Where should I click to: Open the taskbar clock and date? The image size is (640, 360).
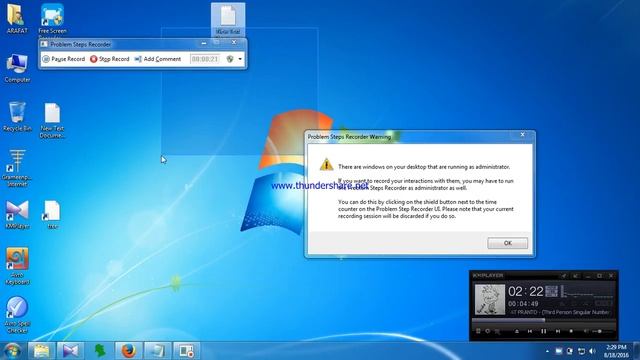coord(616,351)
